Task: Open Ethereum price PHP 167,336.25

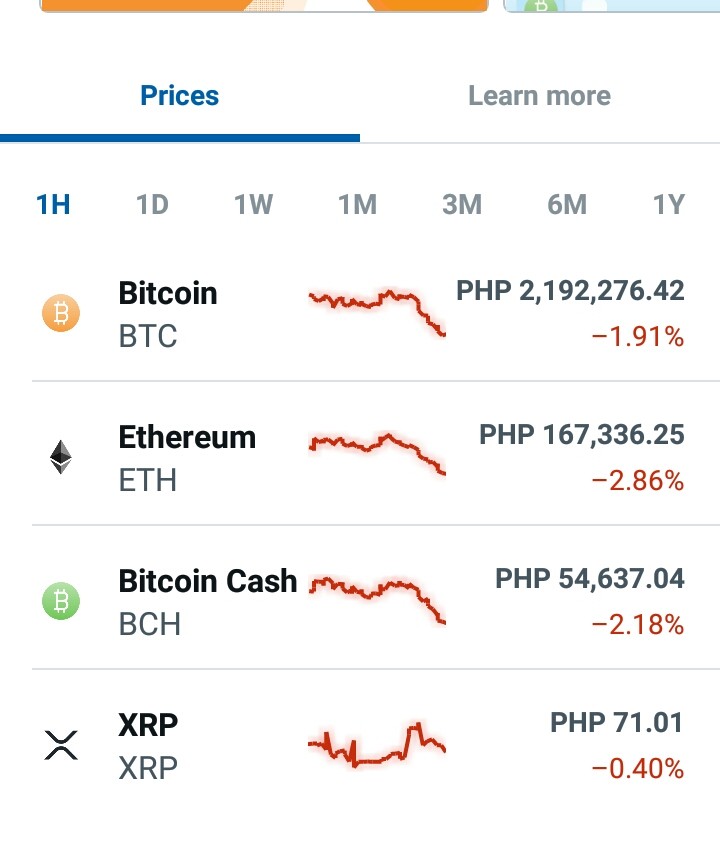Action: tap(582, 435)
